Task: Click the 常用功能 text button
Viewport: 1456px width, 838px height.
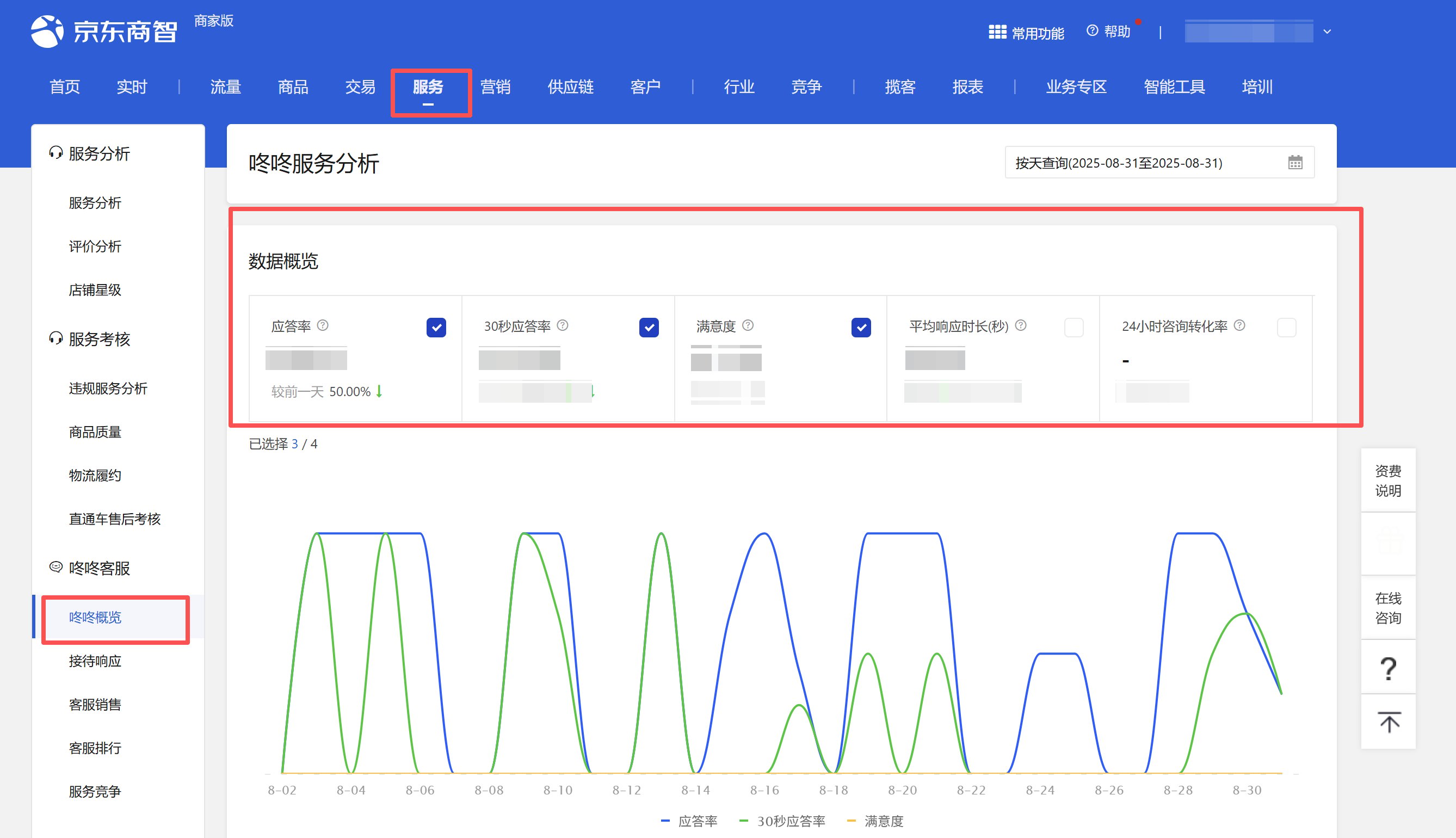Action: pos(1038,33)
